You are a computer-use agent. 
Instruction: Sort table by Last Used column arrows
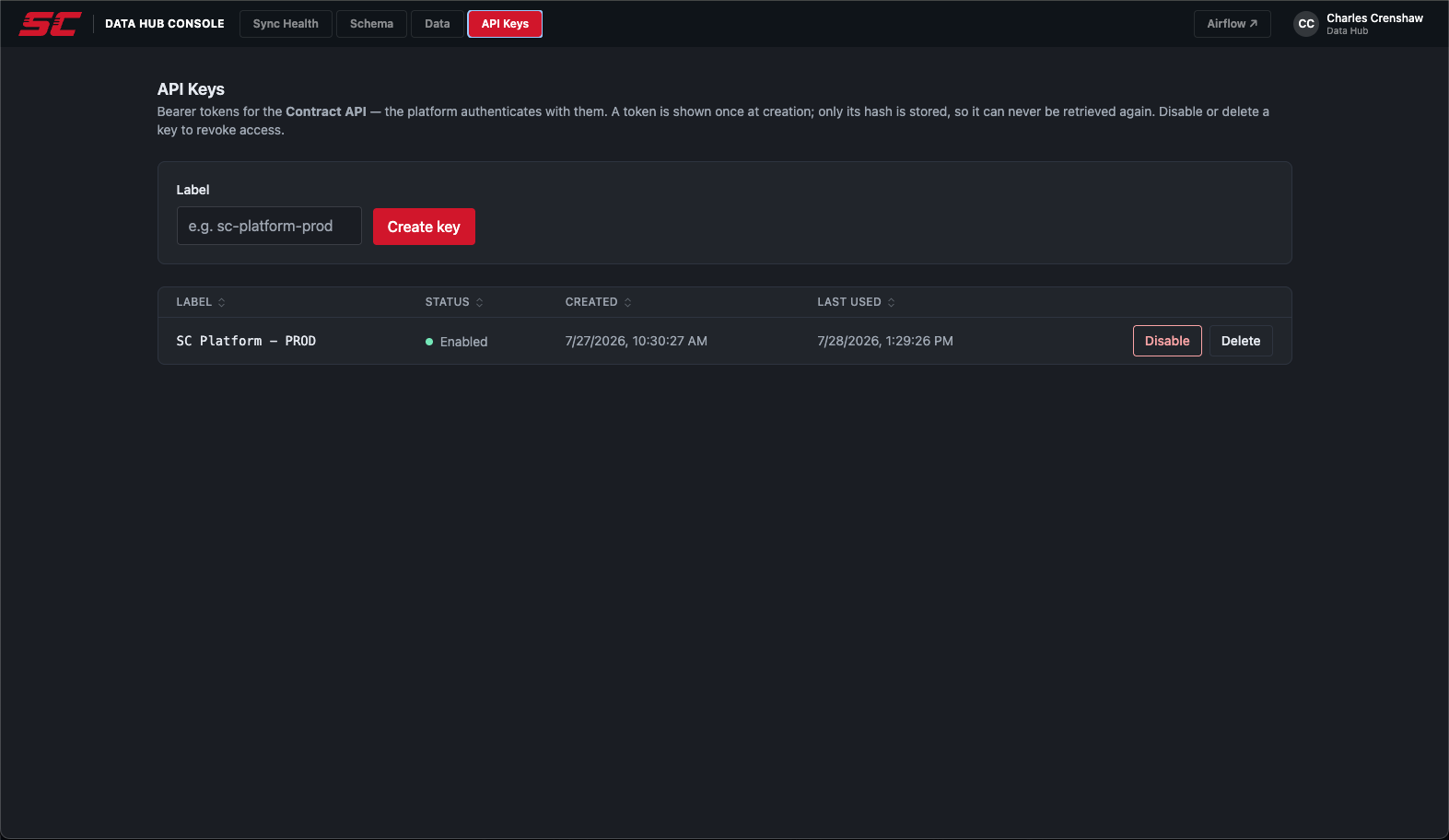[892, 302]
